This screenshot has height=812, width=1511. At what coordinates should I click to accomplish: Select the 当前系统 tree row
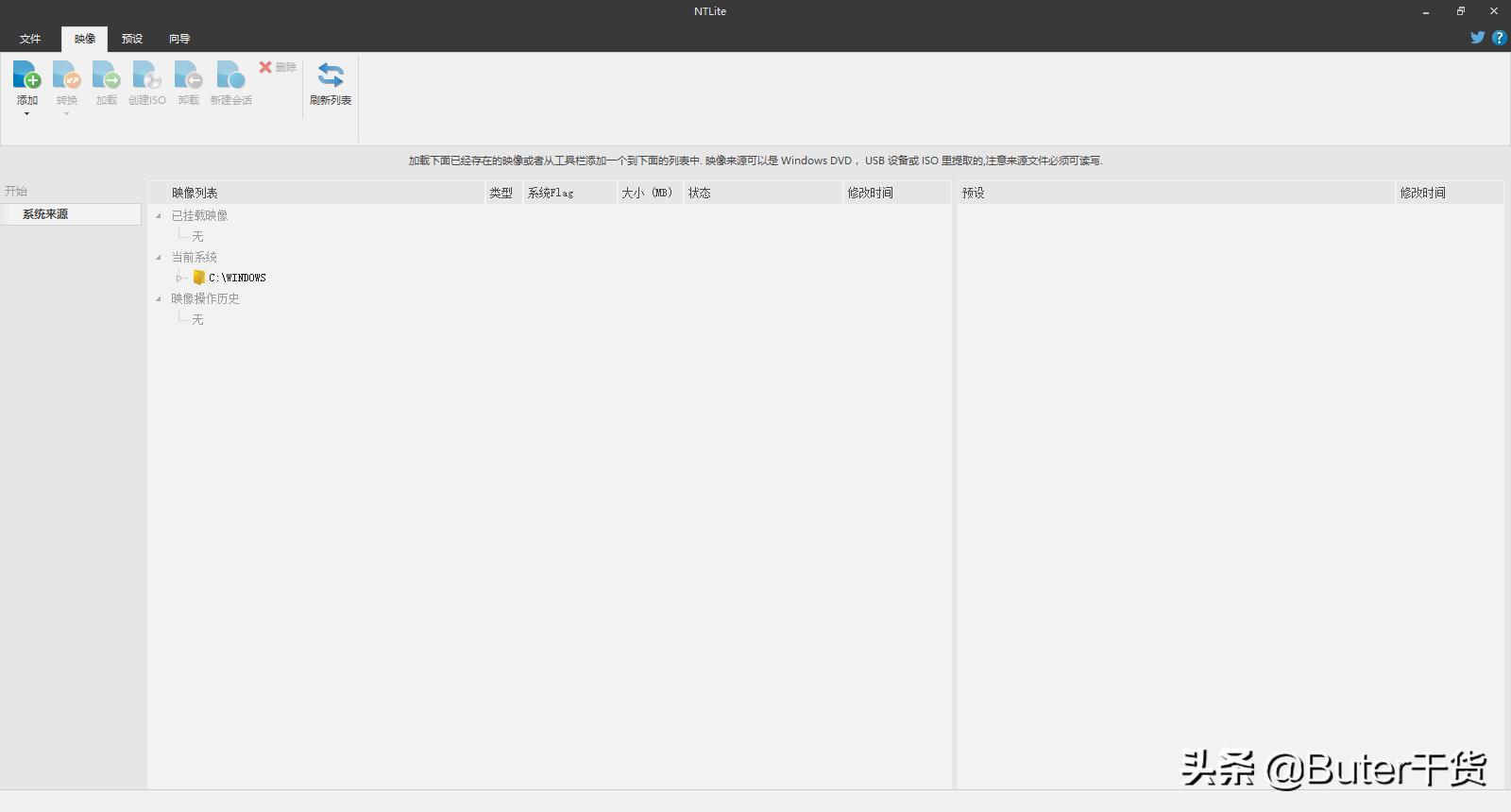click(194, 257)
